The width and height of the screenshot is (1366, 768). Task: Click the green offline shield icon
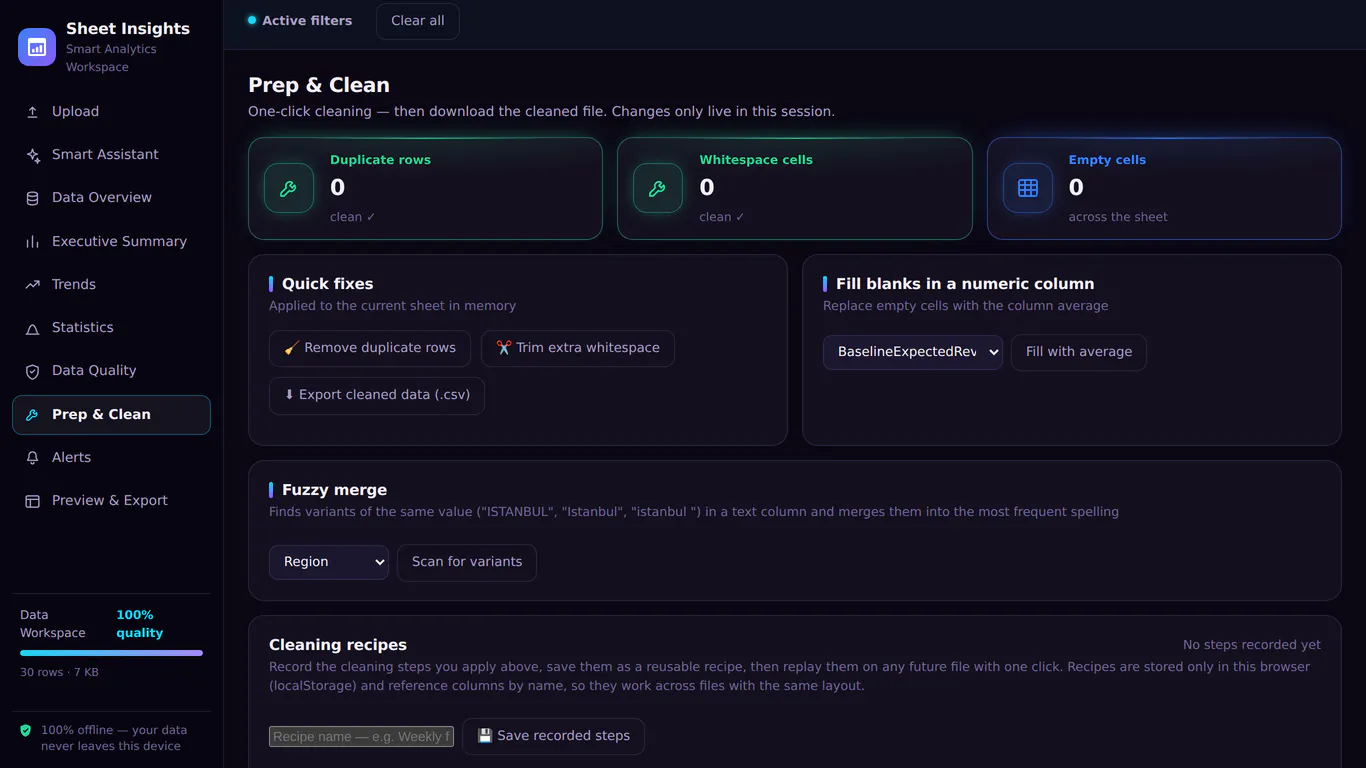[26, 731]
